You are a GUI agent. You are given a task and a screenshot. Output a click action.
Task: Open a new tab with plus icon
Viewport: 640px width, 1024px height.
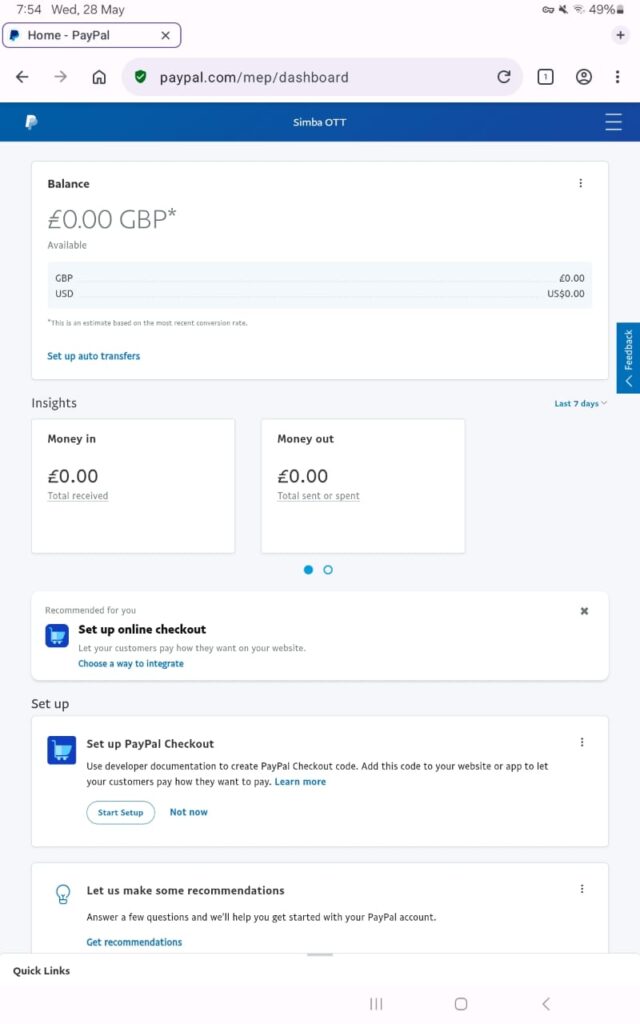coord(620,35)
